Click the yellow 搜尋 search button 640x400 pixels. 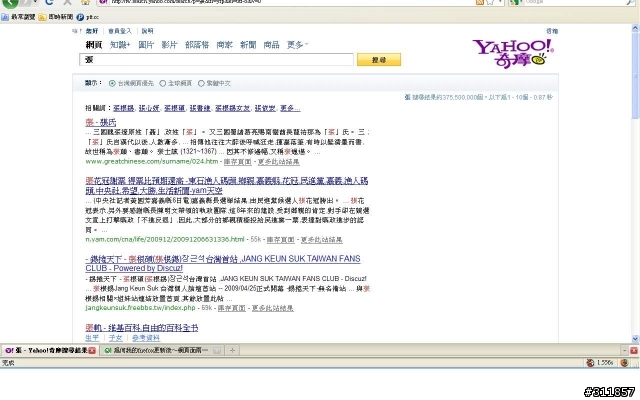coord(379,60)
